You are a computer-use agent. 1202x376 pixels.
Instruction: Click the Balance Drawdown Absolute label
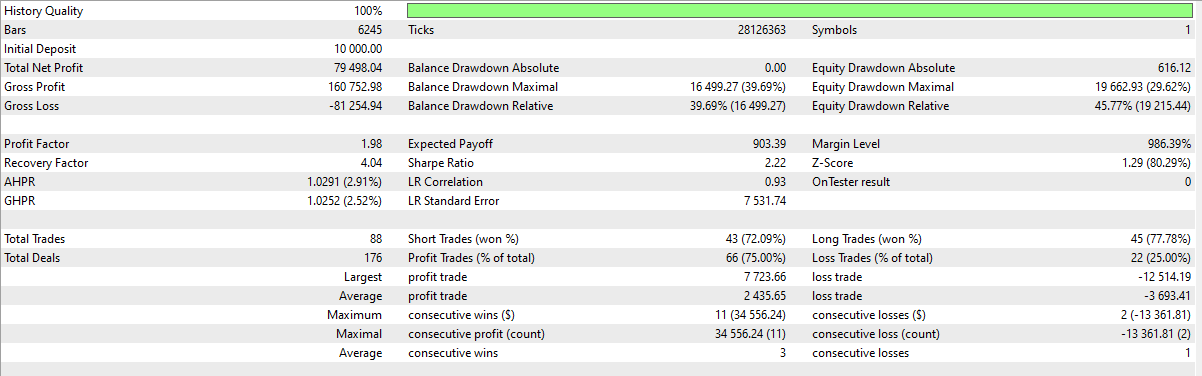click(484, 68)
